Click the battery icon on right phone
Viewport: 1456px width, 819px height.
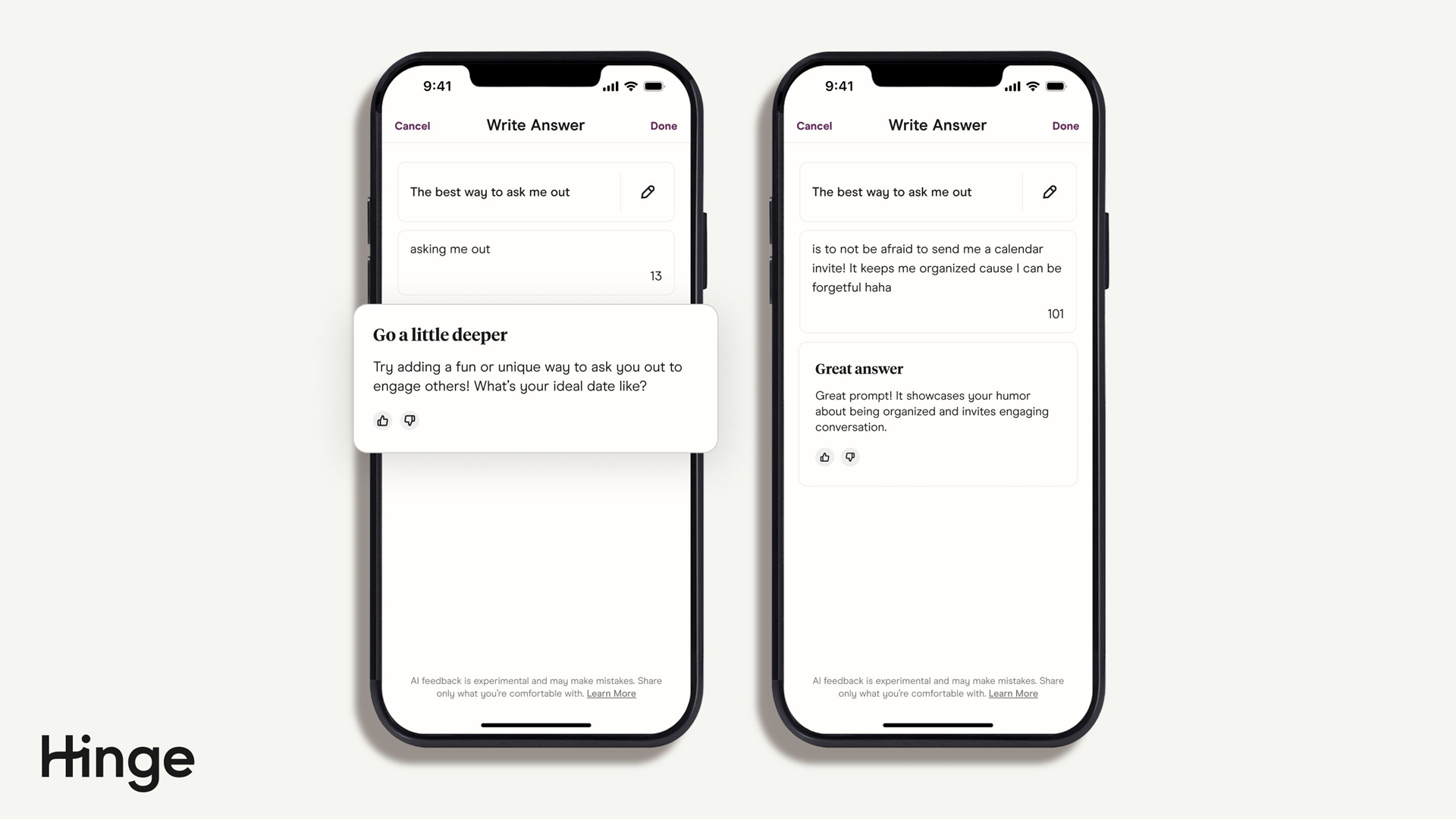coord(1056,85)
